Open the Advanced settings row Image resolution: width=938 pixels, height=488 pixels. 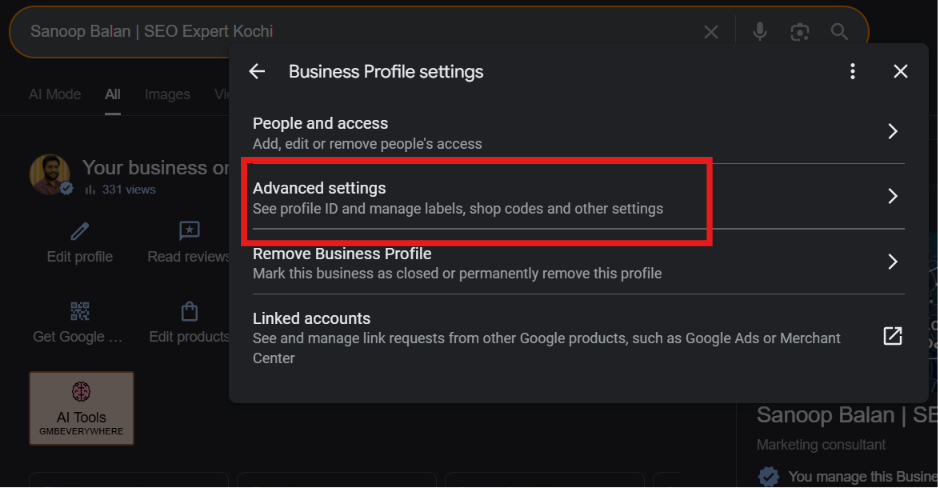tap(578, 197)
